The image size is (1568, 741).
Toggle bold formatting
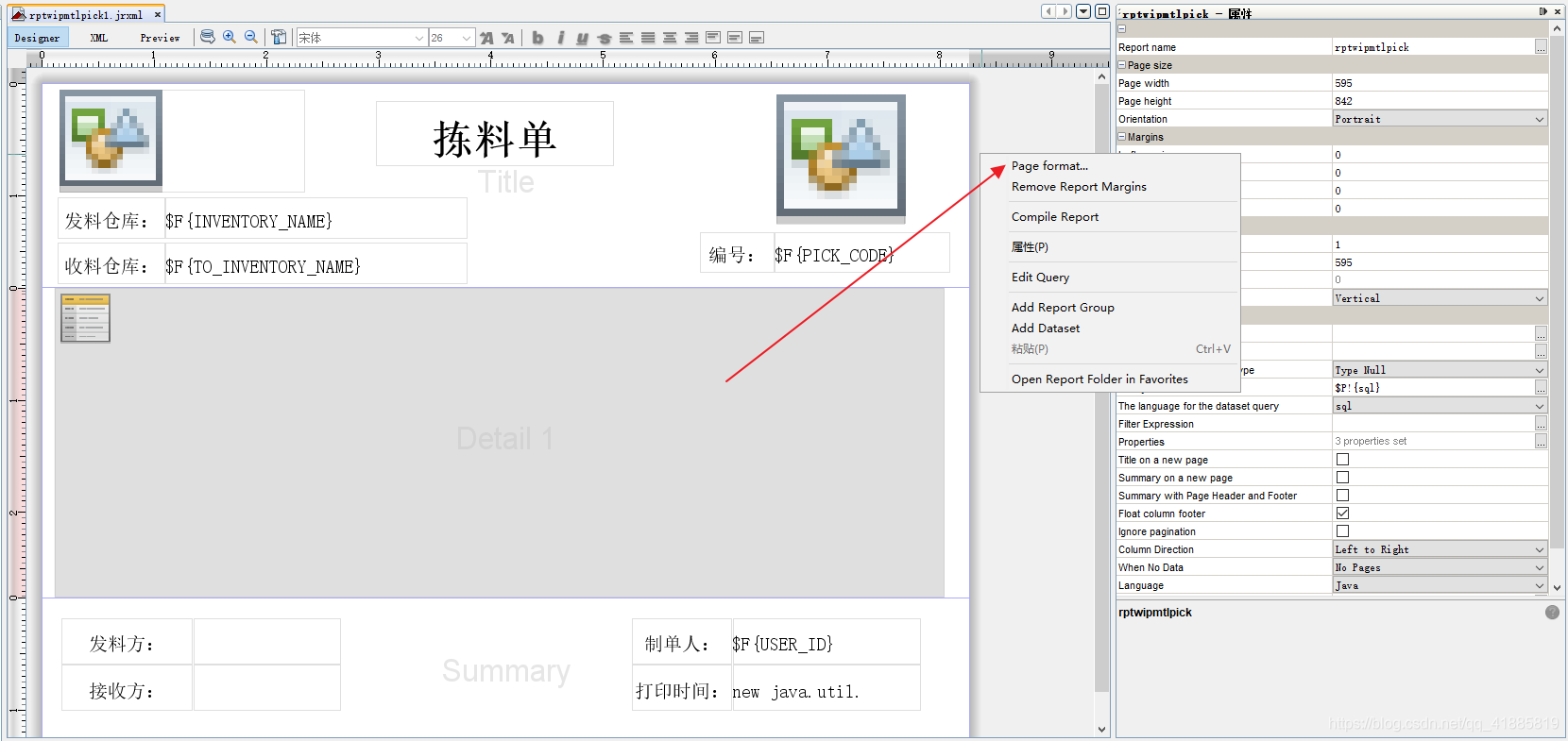point(537,38)
